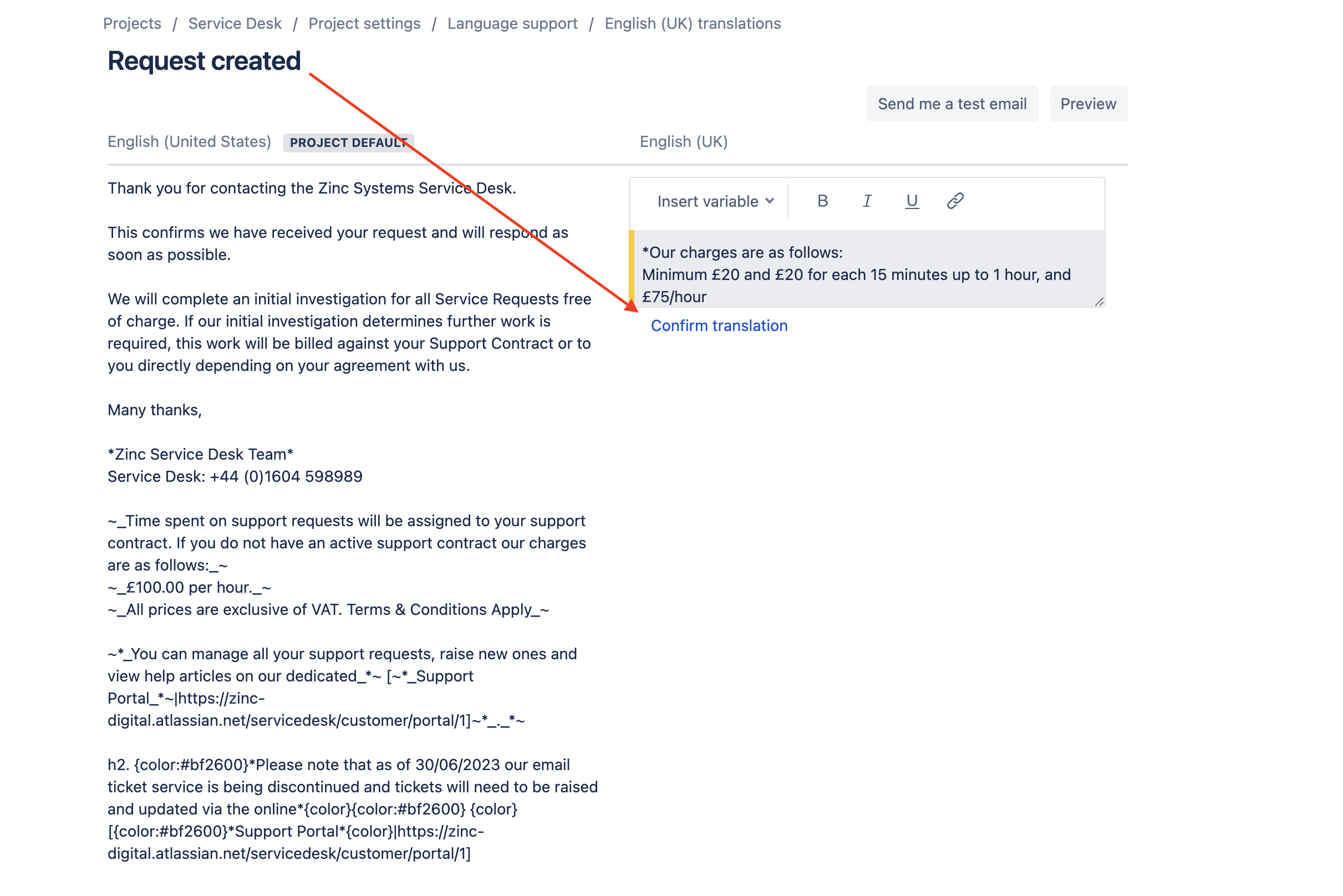Click the Bold formatting icon
This screenshot has height=896, width=1343.
(823, 201)
